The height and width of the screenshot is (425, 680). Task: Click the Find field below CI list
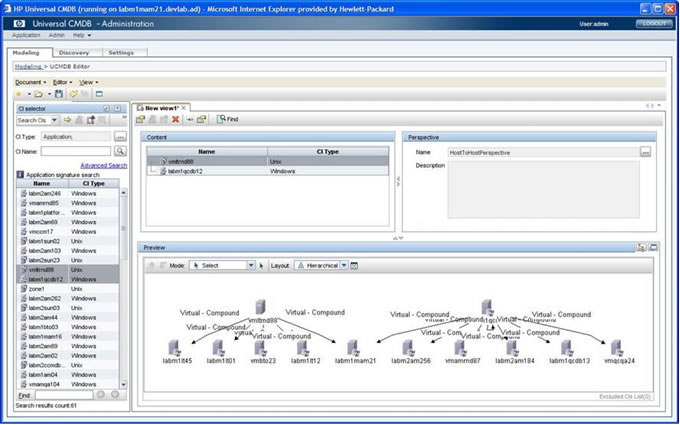(64, 395)
